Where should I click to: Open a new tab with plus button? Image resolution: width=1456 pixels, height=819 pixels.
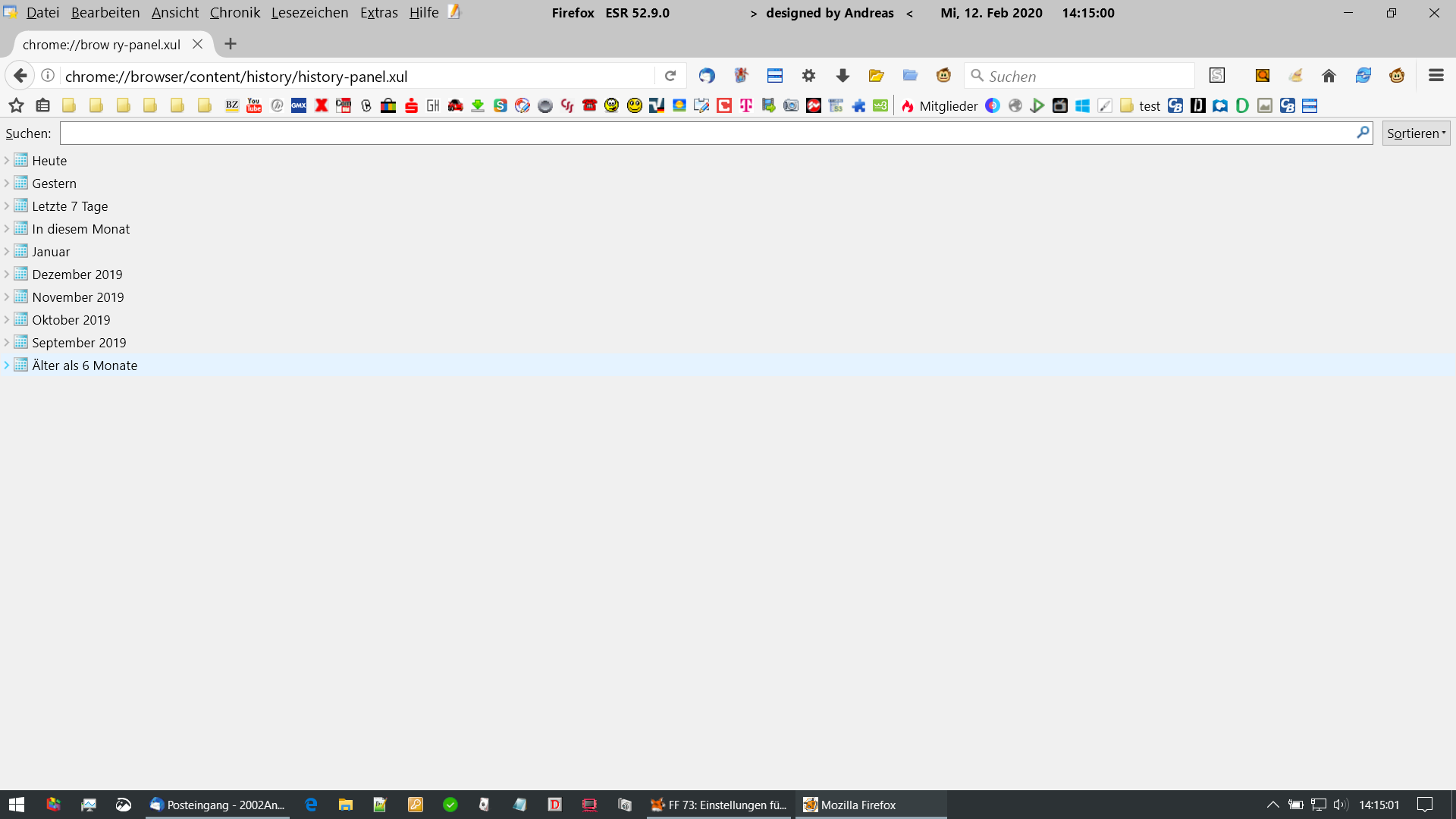[231, 44]
